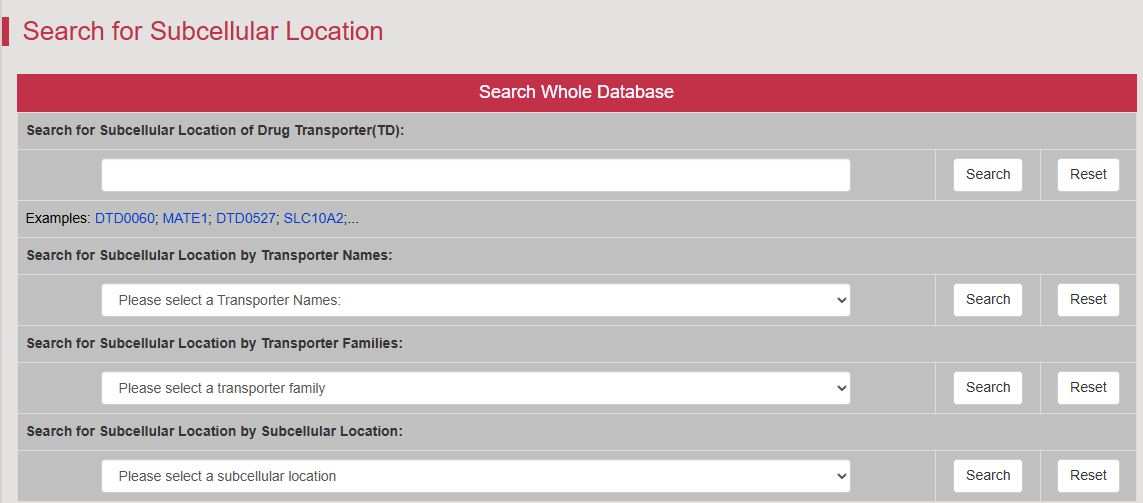Search by selected transporter family
The width and height of the screenshot is (1143, 503).
(x=988, y=388)
